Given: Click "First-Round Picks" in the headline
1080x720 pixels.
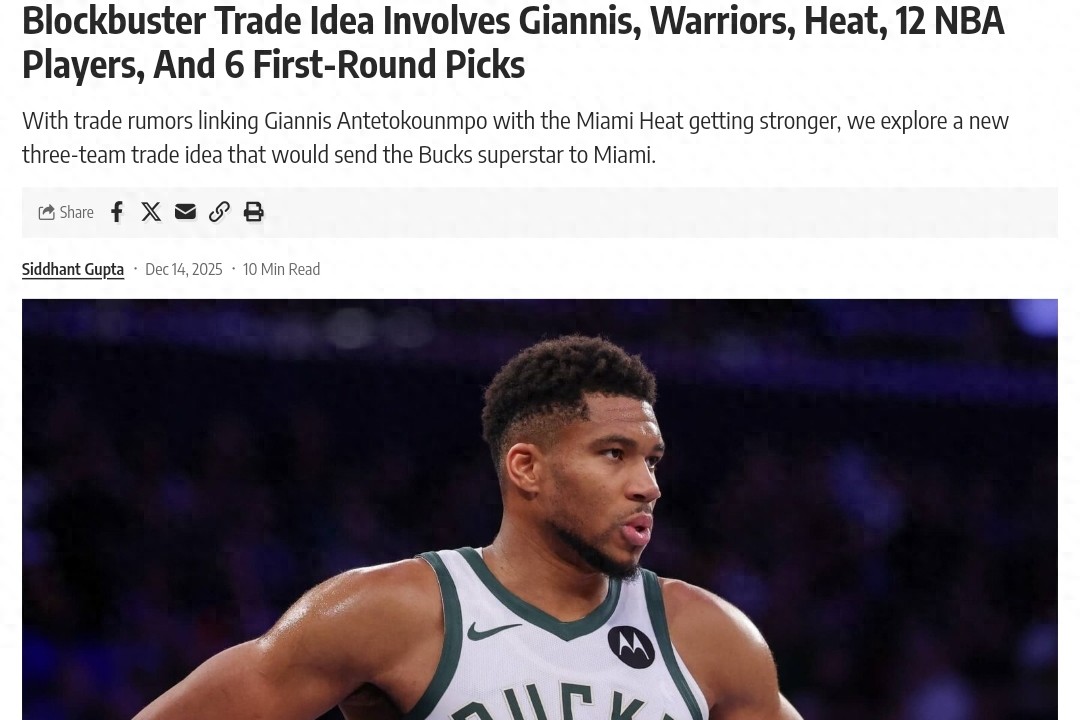Looking at the screenshot, I should [388, 65].
